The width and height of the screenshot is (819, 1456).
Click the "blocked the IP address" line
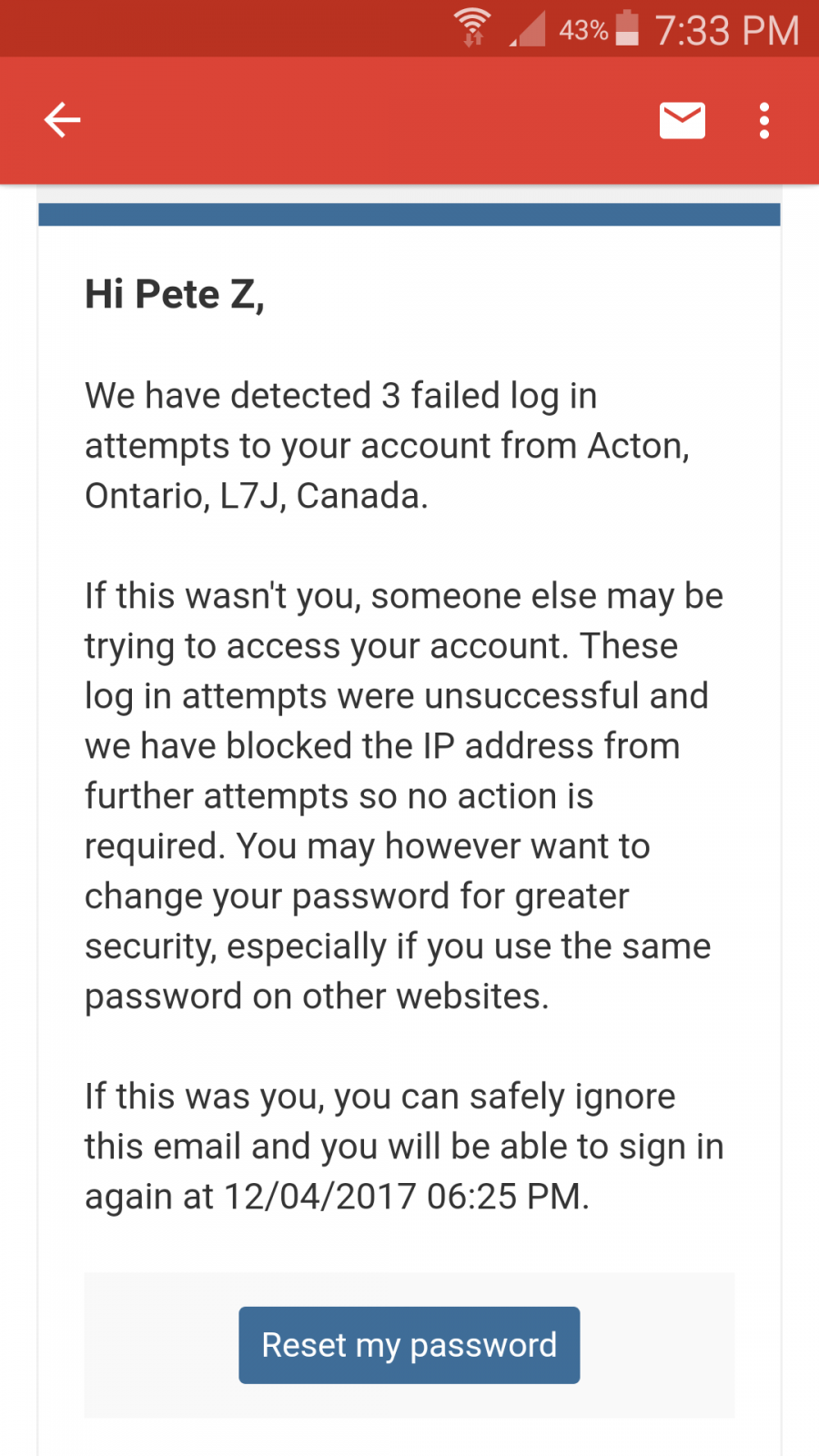click(382, 746)
